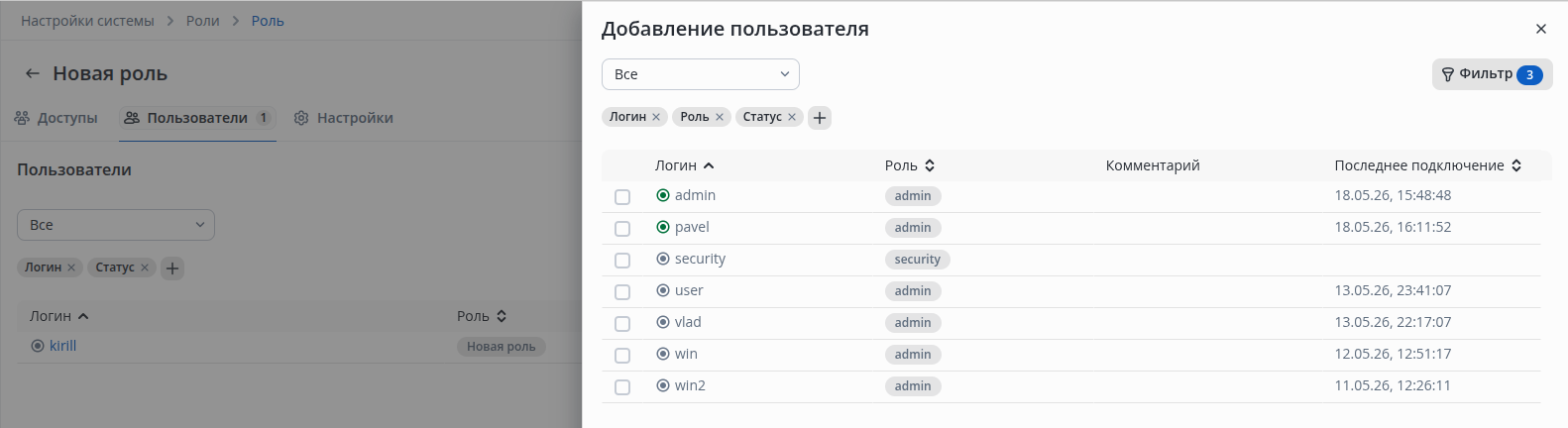Viewport: 1568px width, 428px height.
Task: Close the Добавление пользователя panel
Action: (x=1541, y=29)
